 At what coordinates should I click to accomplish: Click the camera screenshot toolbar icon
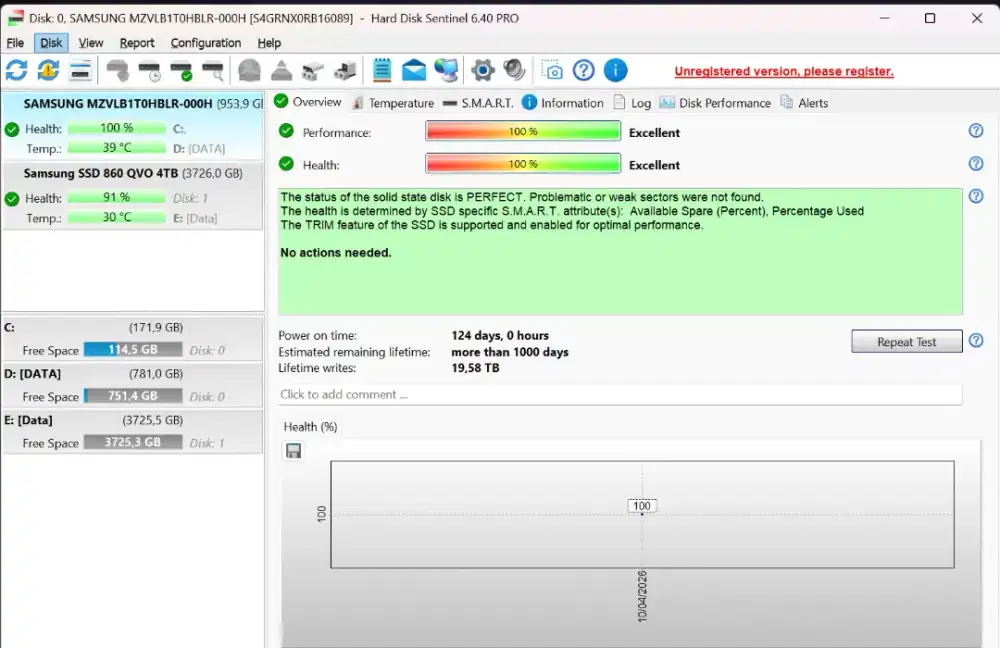click(x=552, y=70)
